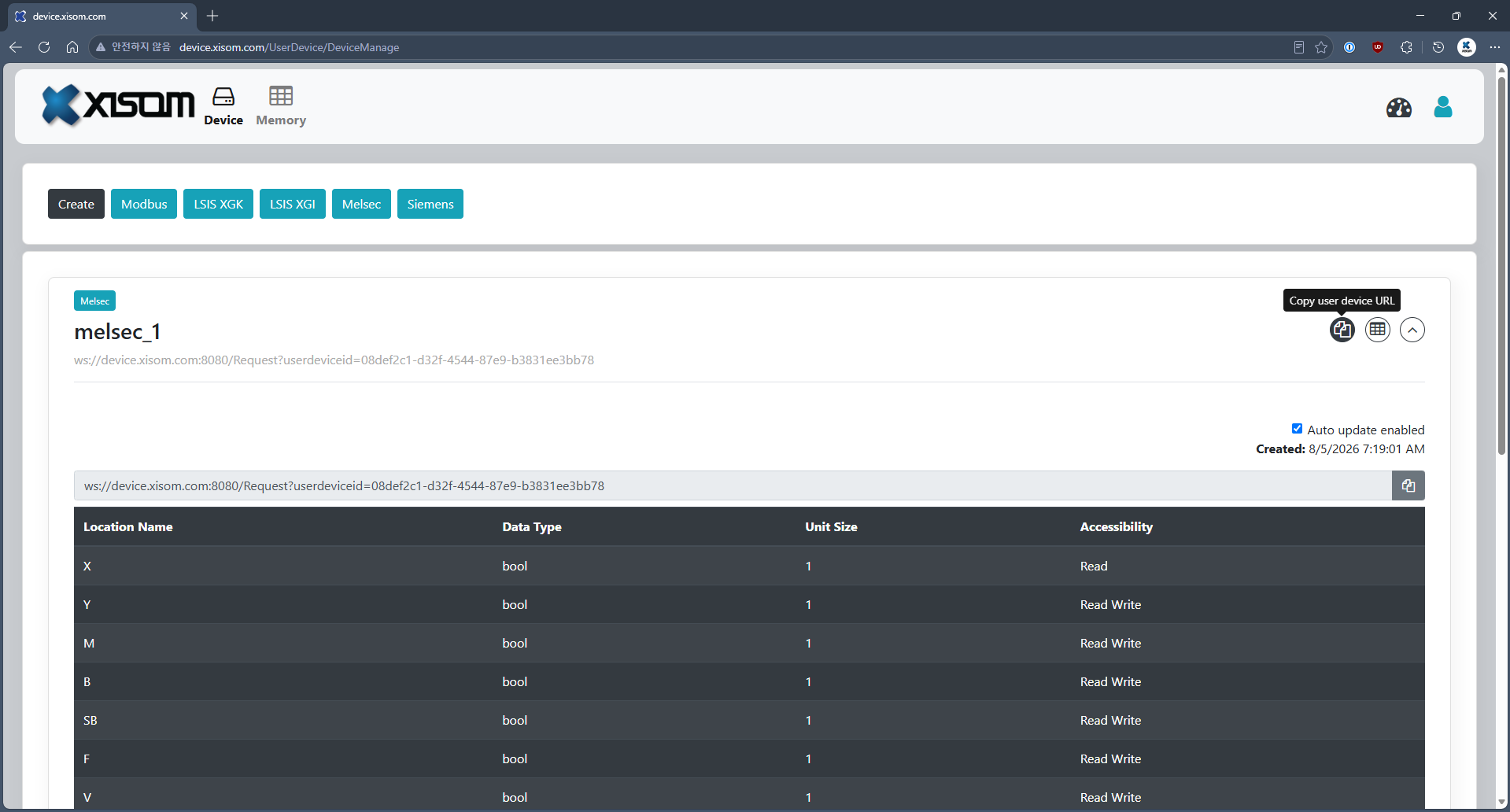Select location name V in table
Viewport: 1510px width, 812px height.
click(x=87, y=797)
